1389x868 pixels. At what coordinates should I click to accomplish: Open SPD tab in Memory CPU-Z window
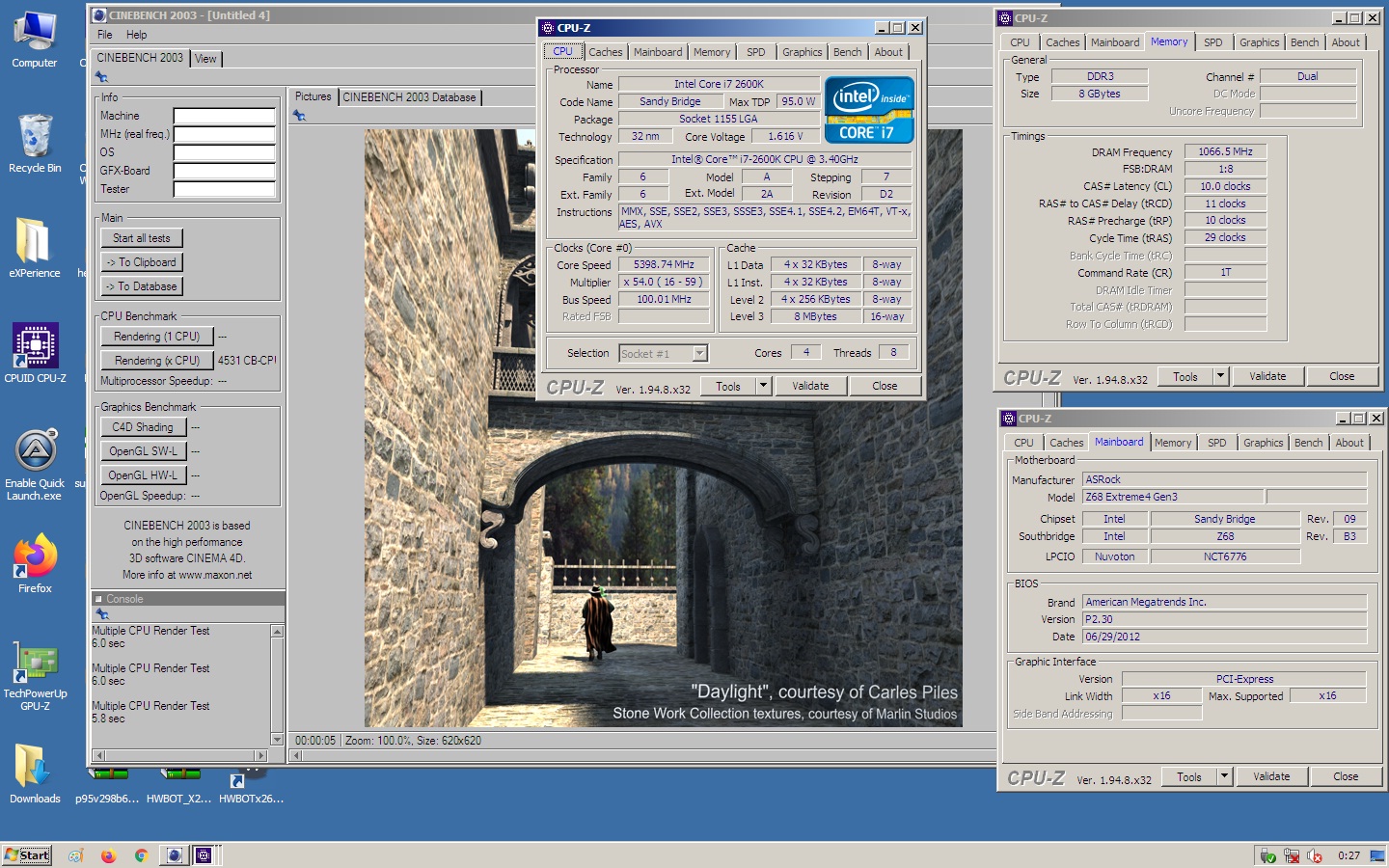pyautogui.click(x=1213, y=42)
